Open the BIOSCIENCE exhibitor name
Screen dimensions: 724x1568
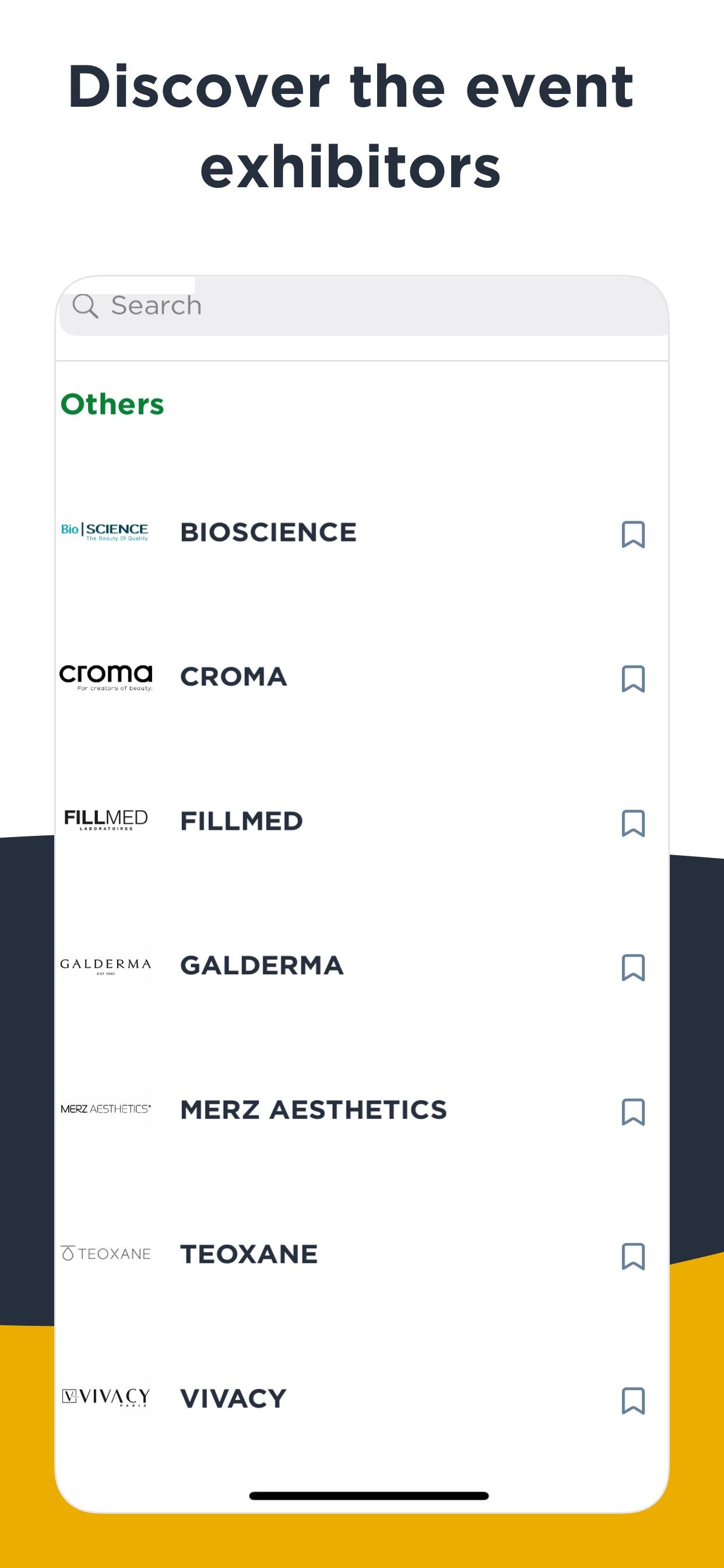point(268,533)
